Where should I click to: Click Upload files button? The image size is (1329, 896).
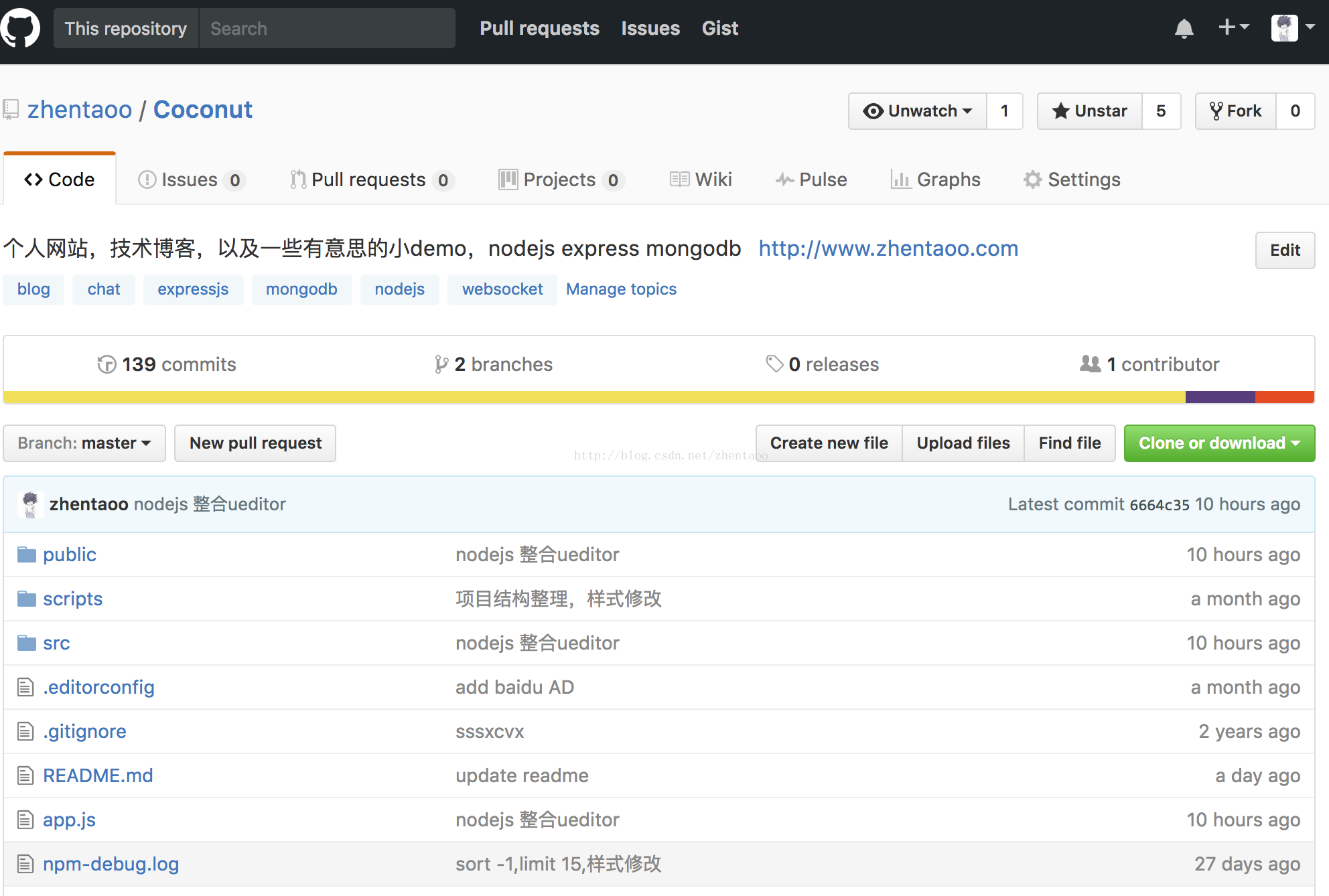[x=963, y=443]
